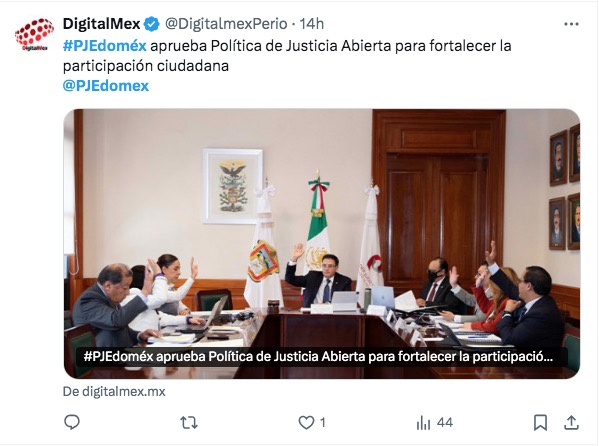Click the DigitalMex profile avatar
Image resolution: width=599 pixels, height=446 pixels.
(x=34, y=34)
